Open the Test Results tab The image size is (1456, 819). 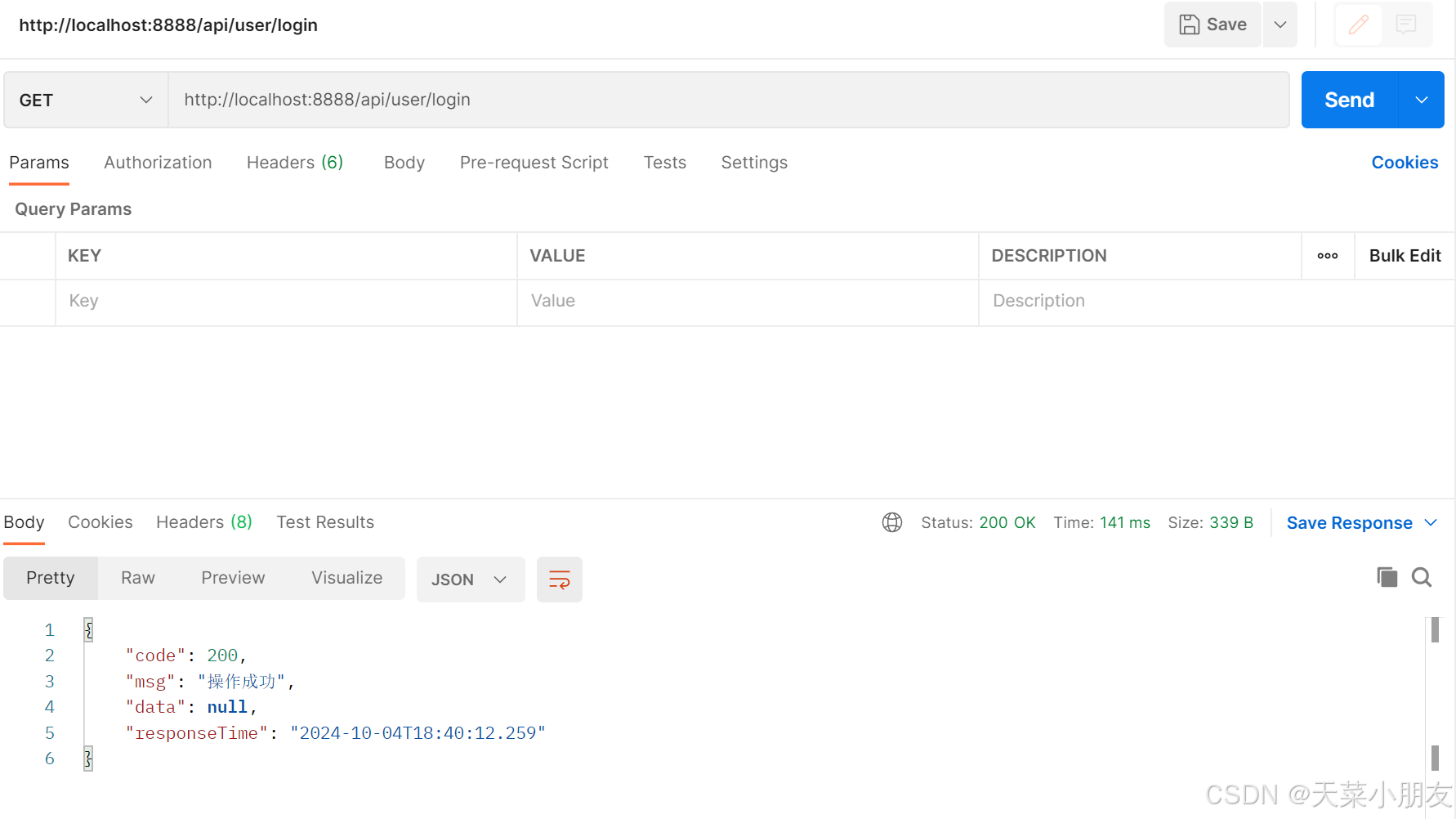(324, 521)
